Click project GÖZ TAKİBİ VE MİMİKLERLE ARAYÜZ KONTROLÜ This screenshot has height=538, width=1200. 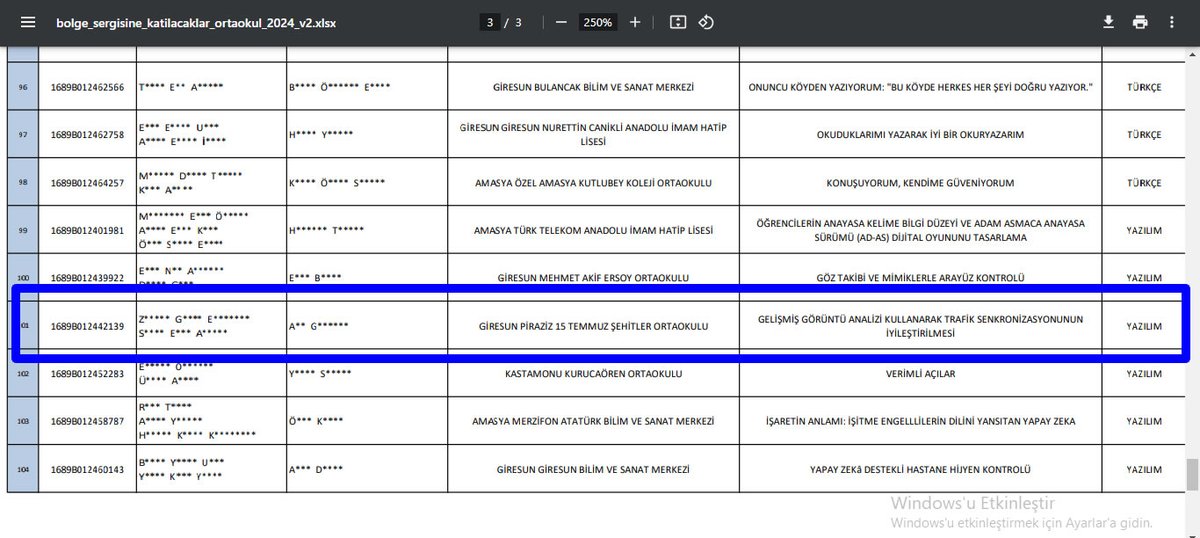point(920,278)
